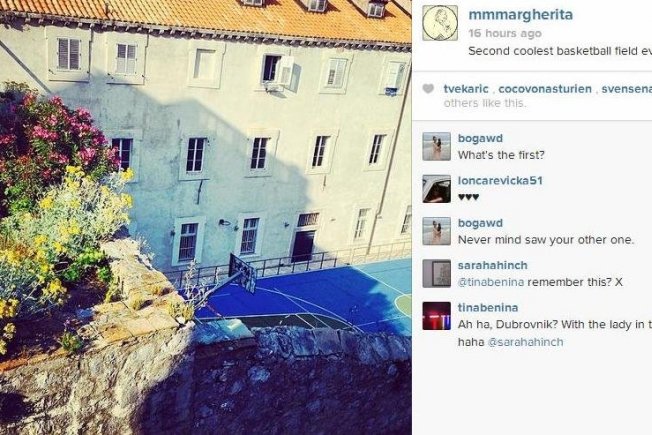Open @sarahahinch mention in tinabenina's comment
This screenshot has width=652, height=435.
pos(525,342)
